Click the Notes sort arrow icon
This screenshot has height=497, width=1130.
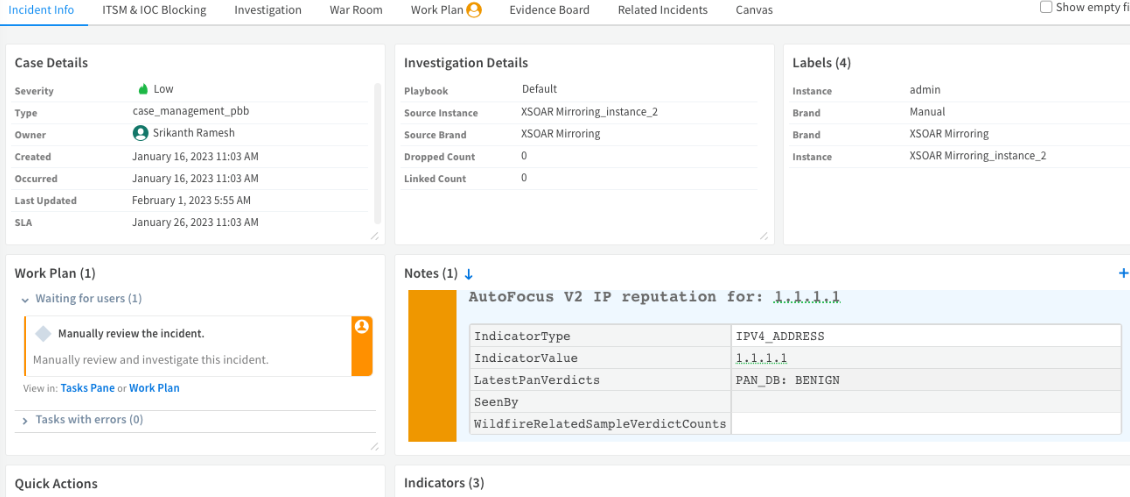coord(468,274)
